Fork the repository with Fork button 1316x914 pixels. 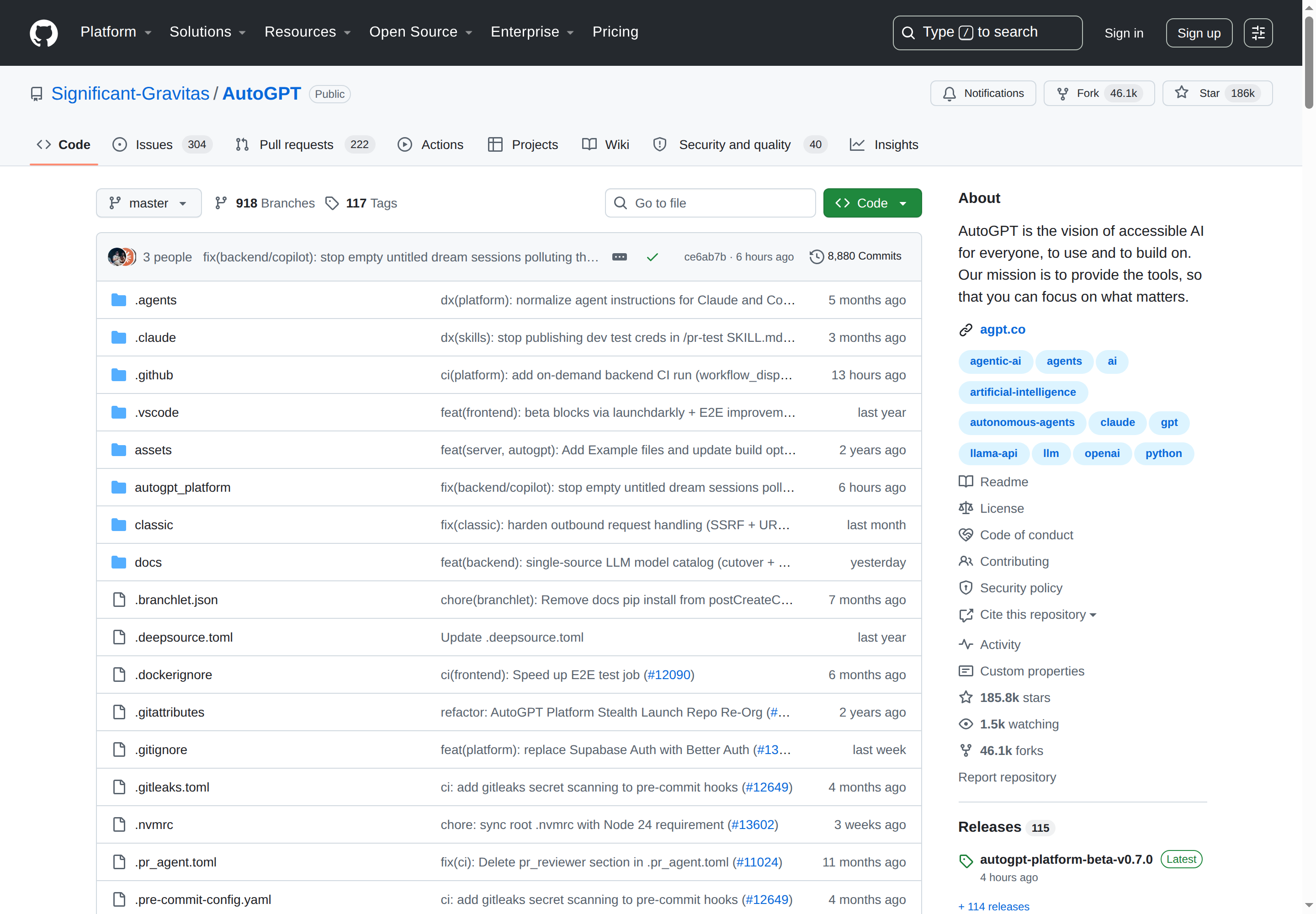click(1099, 93)
